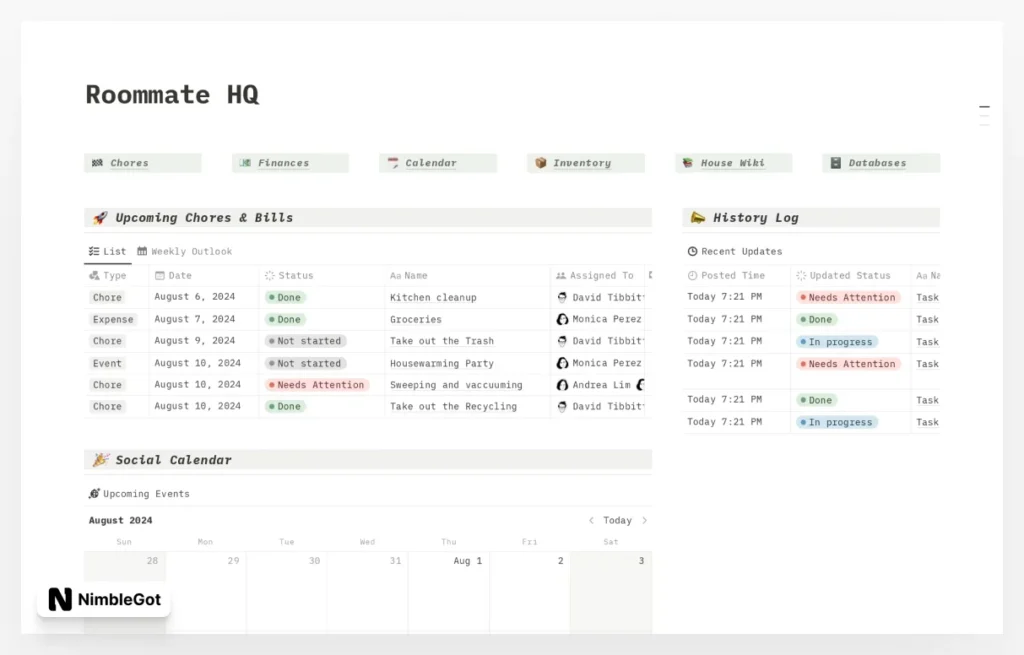Select the Upcoming Events view tab
Viewport: 1024px width, 655px height.
[139, 494]
